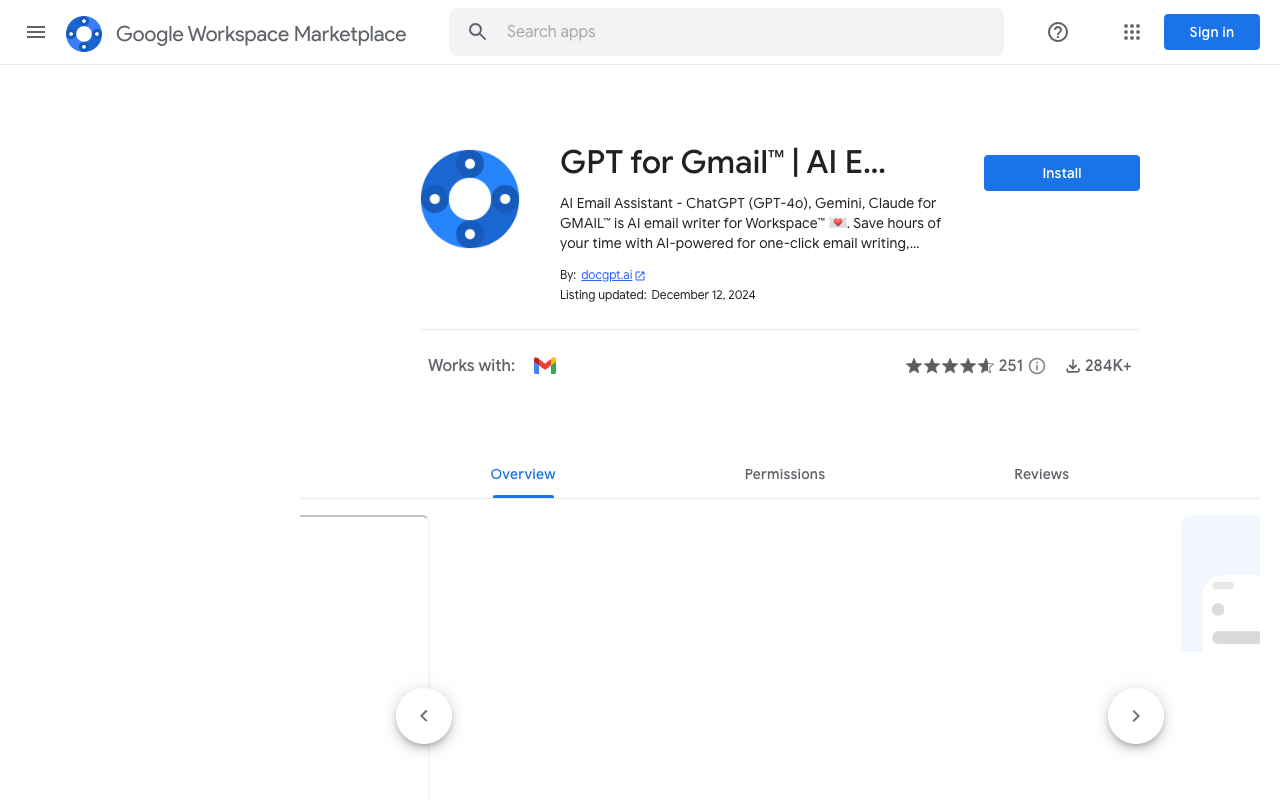Click the partially visible next screenshot thumbnail
Image resolution: width=1280 pixels, height=800 pixels.
click(1220, 584)
